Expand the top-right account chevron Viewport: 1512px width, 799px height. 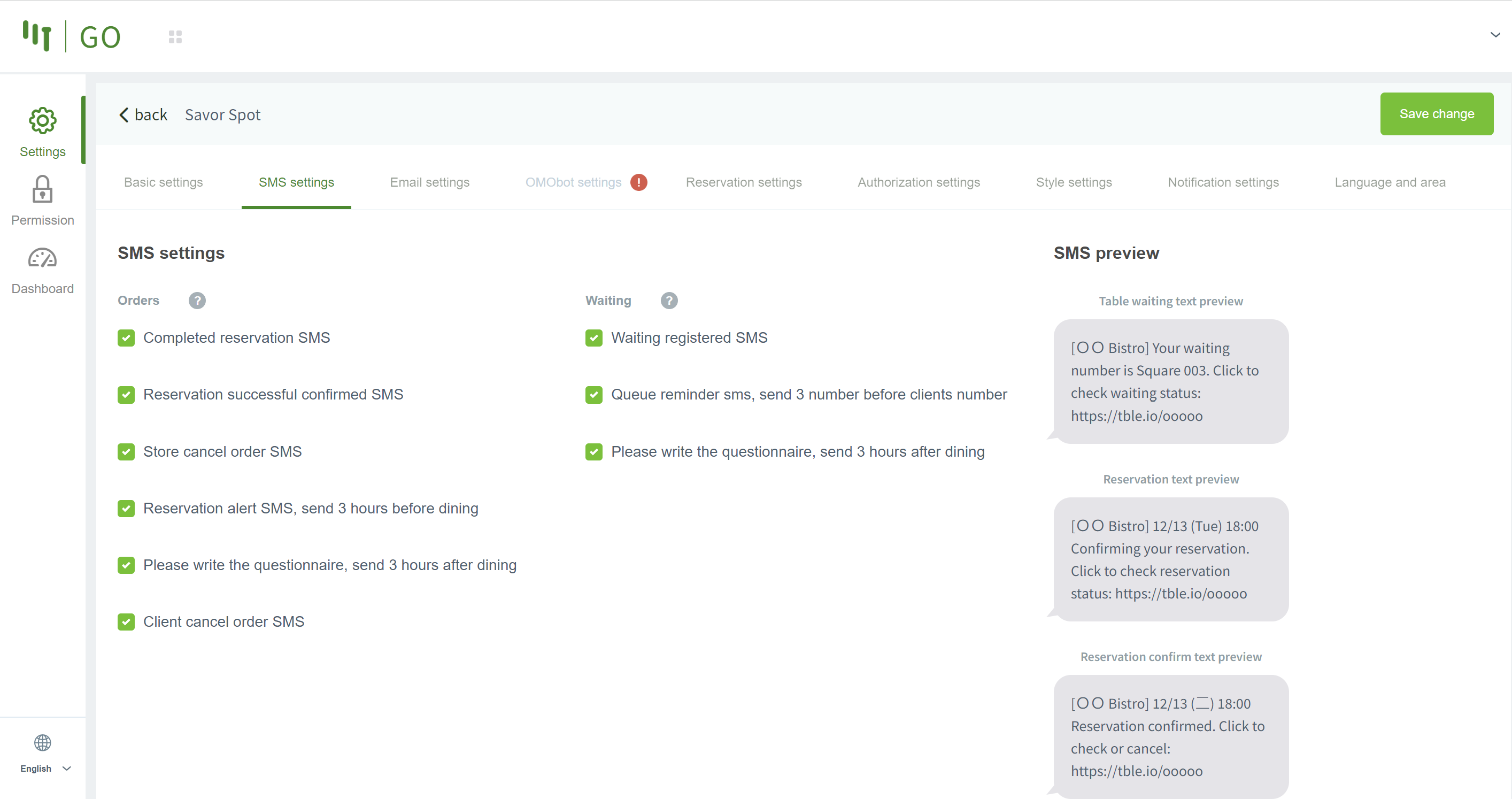click(1495, 35)
